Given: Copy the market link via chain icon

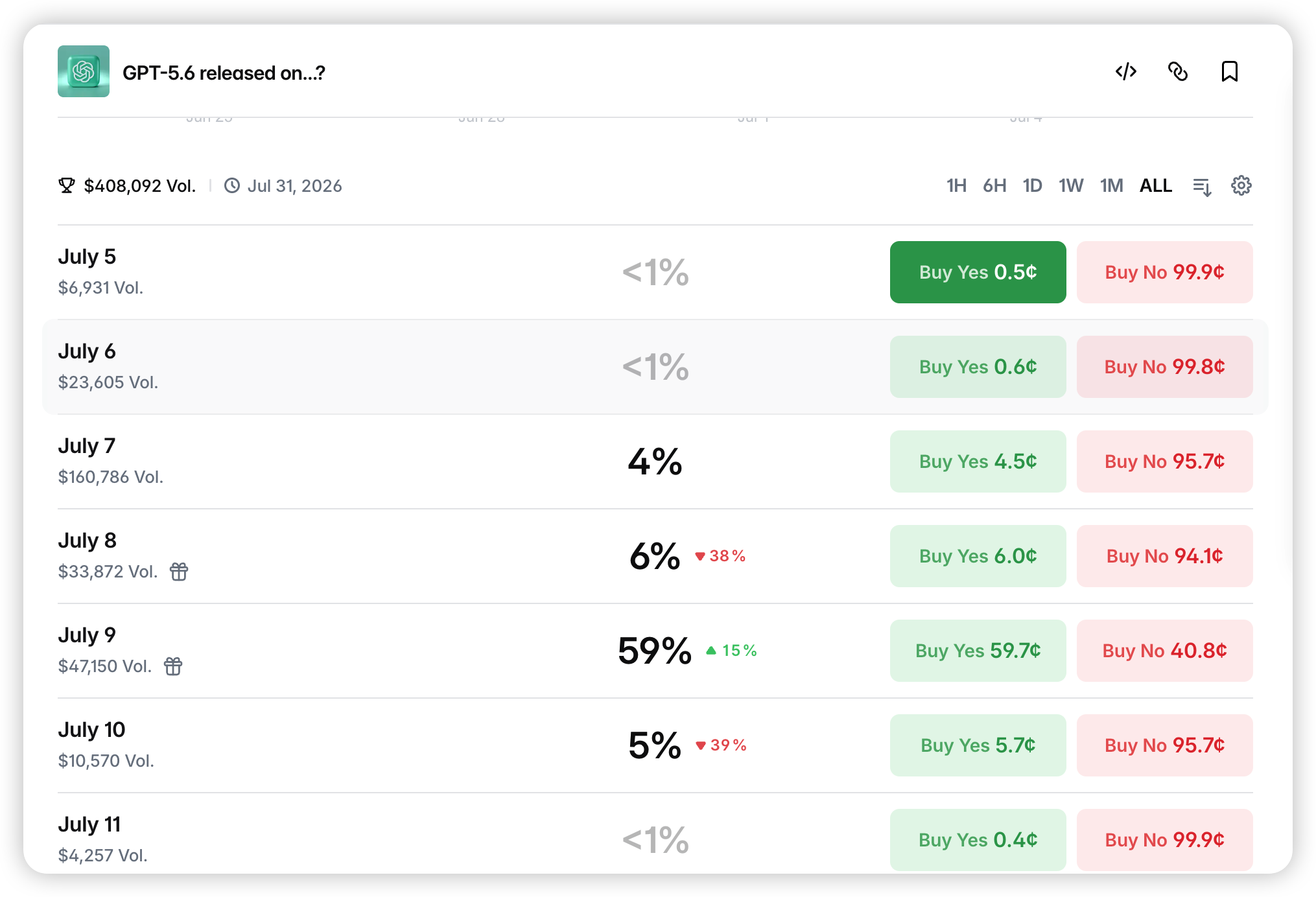Looking at the screenshot, I should tap(1177, 71).
